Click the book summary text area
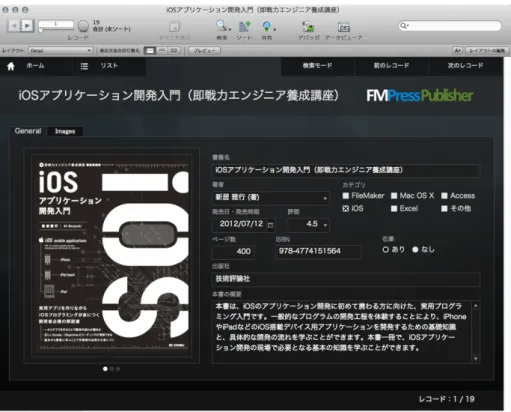 (x=342, y=332)
